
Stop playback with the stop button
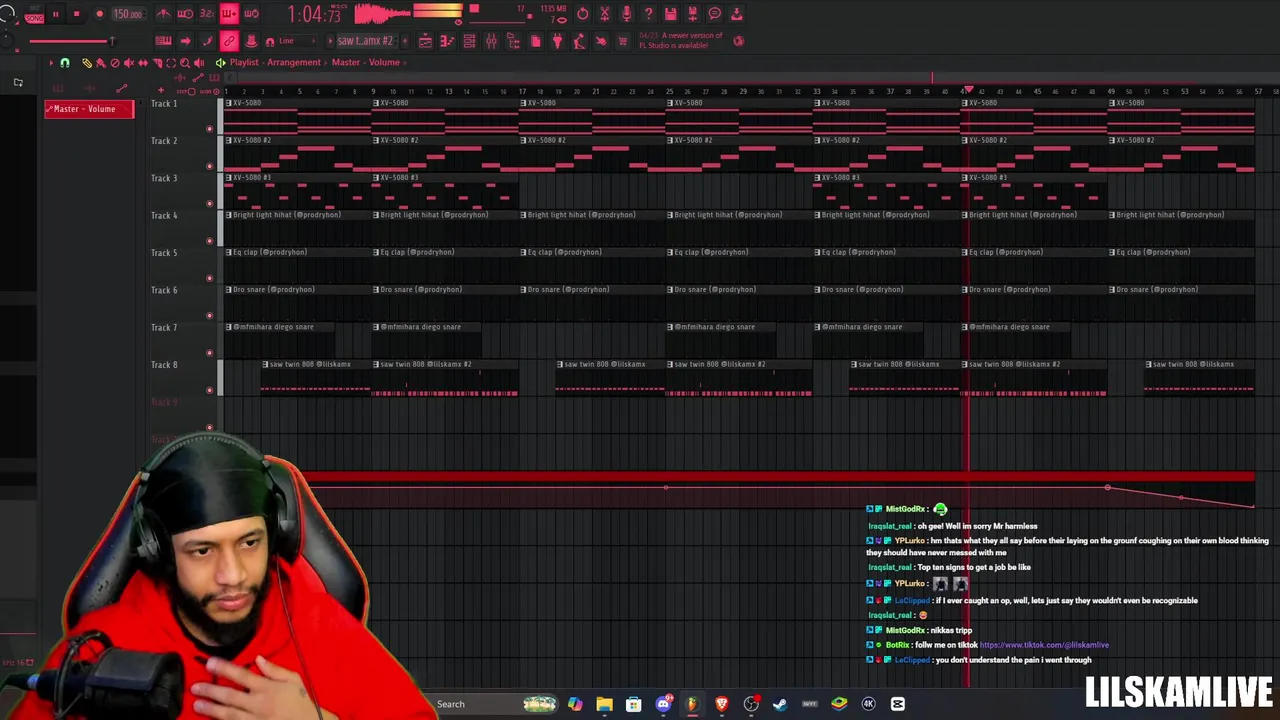[76, 14]
